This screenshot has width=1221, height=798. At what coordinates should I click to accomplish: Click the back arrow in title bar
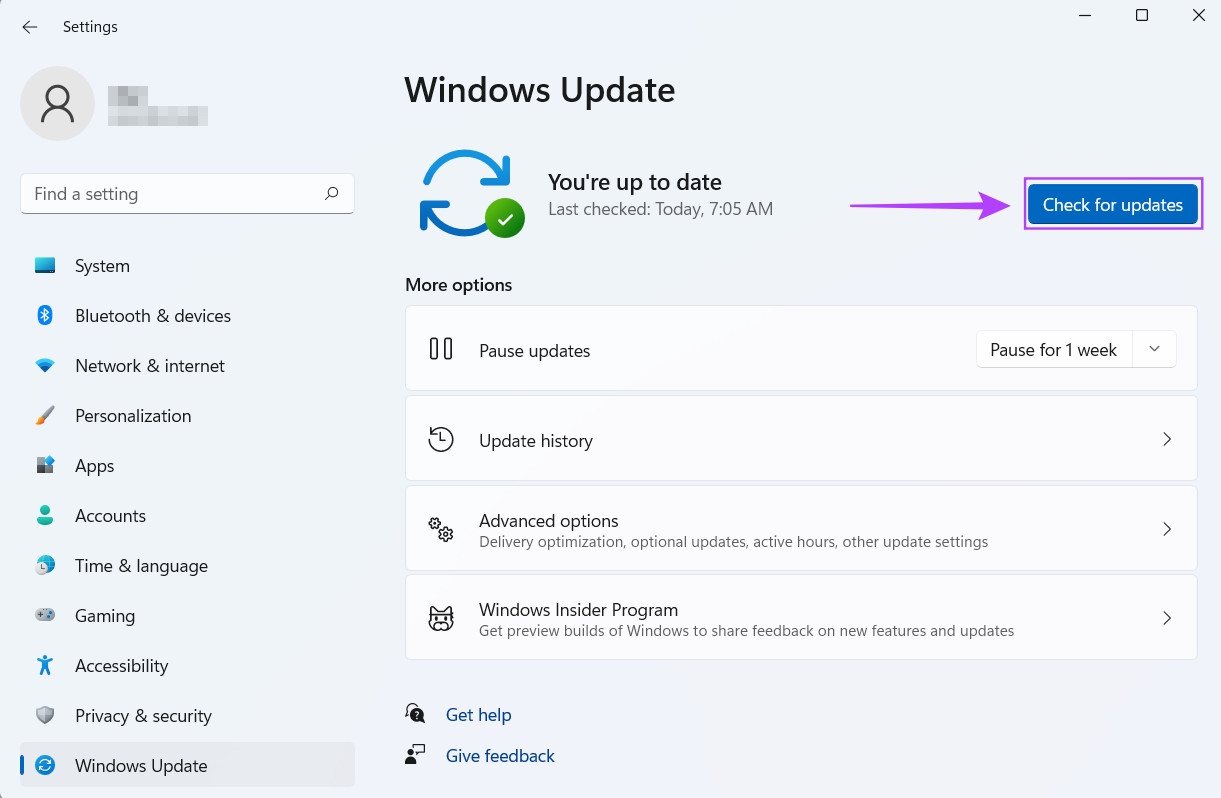30,27
